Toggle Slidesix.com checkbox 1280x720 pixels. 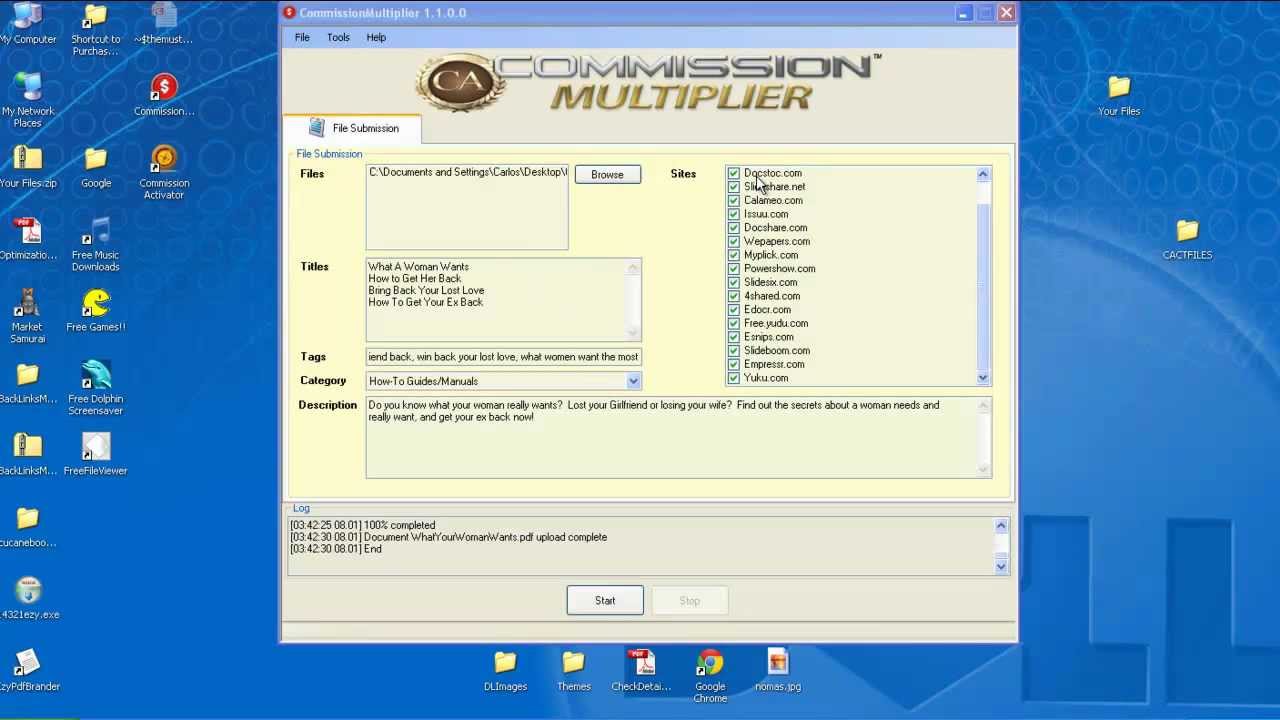click(734, 282)
